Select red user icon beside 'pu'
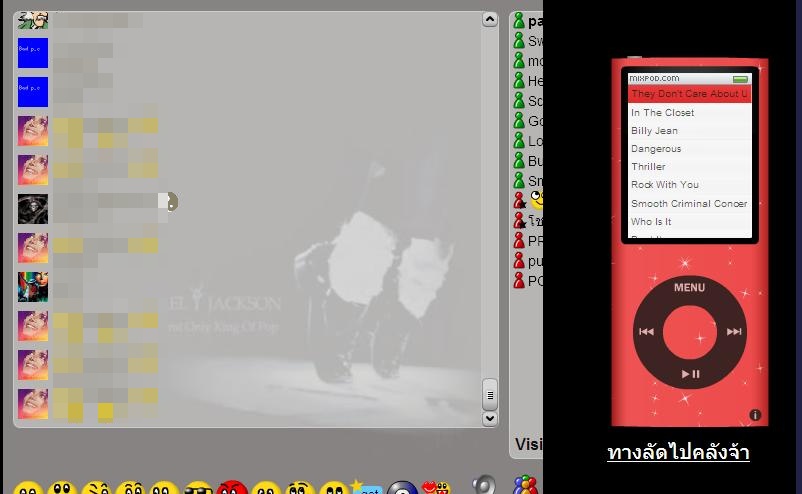This screenshot has height=494, width=802. 519,260
